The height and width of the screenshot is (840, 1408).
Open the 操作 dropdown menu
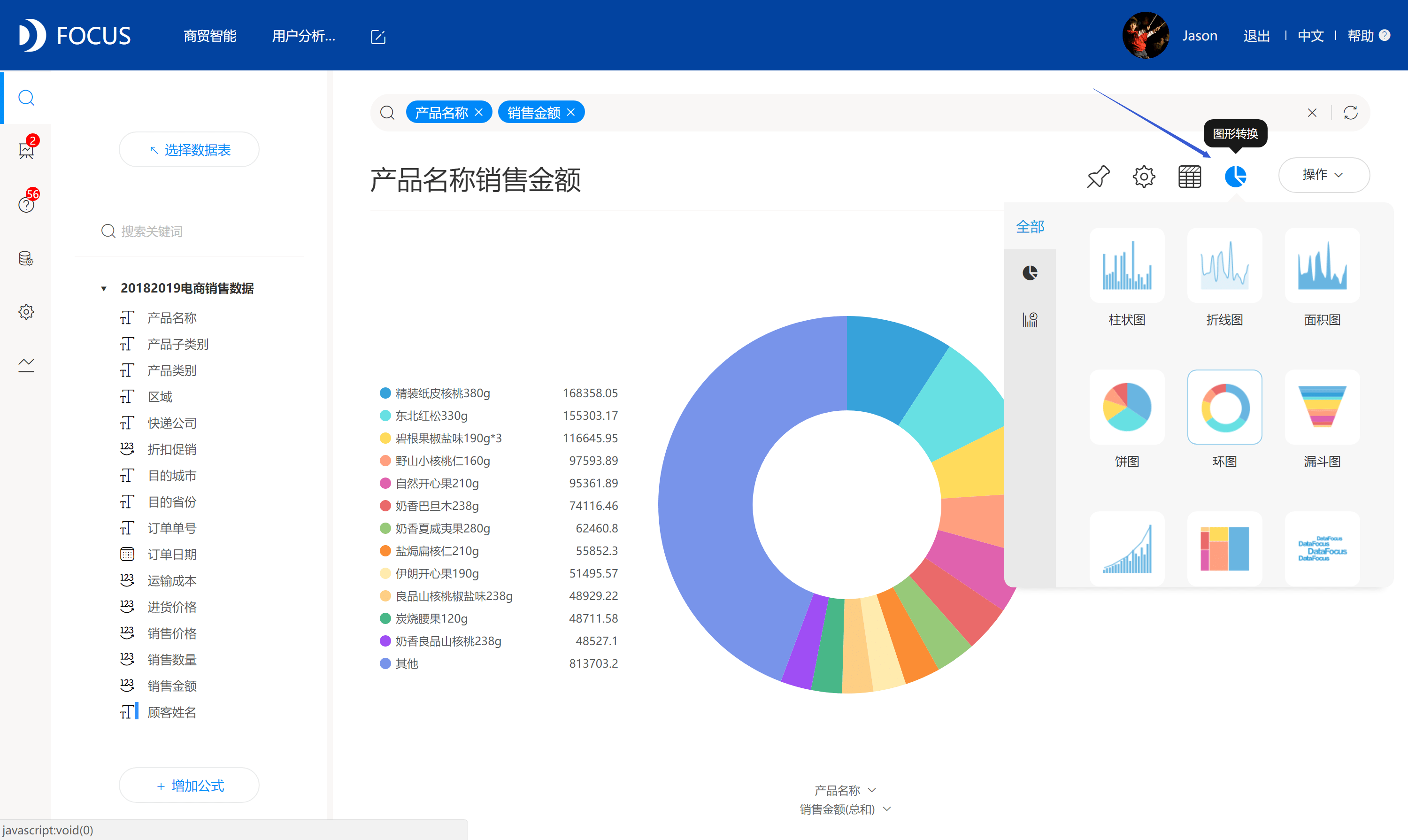[1323, 175]
